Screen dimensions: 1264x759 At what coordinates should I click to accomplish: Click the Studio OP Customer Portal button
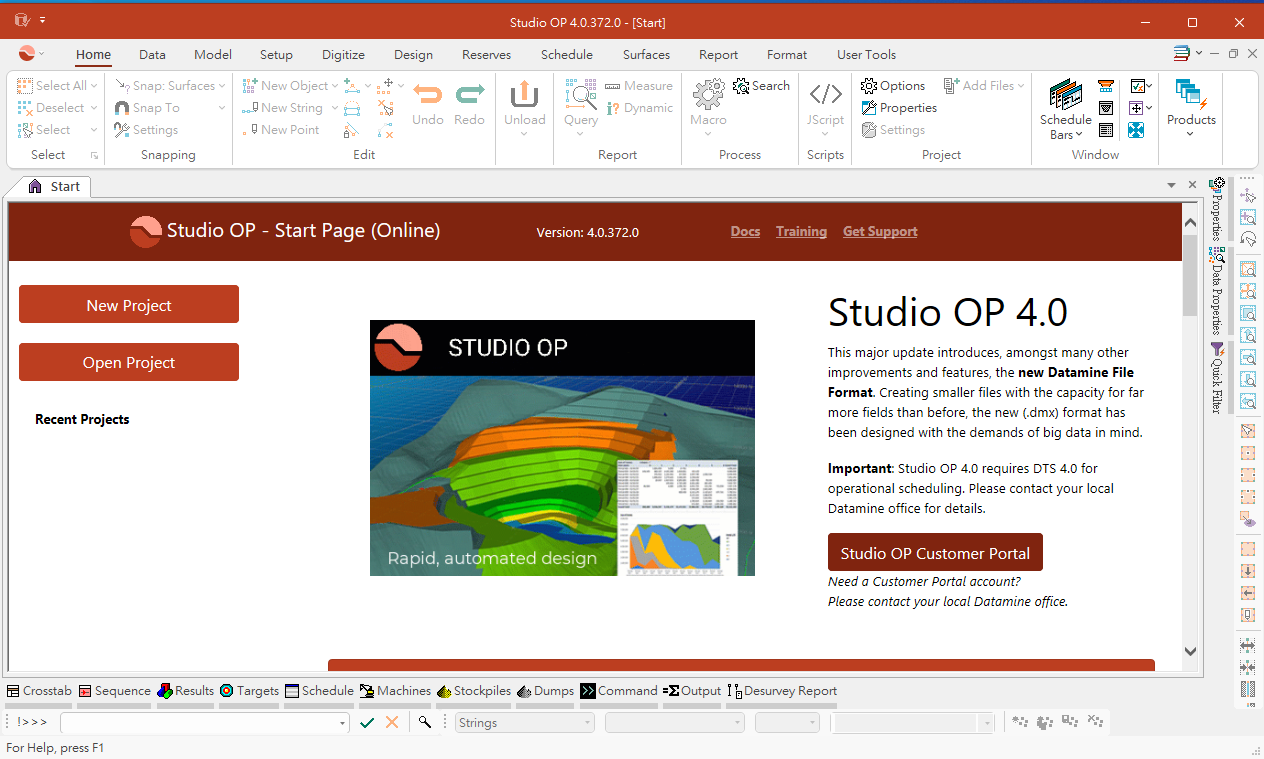[x=935, y=553]
